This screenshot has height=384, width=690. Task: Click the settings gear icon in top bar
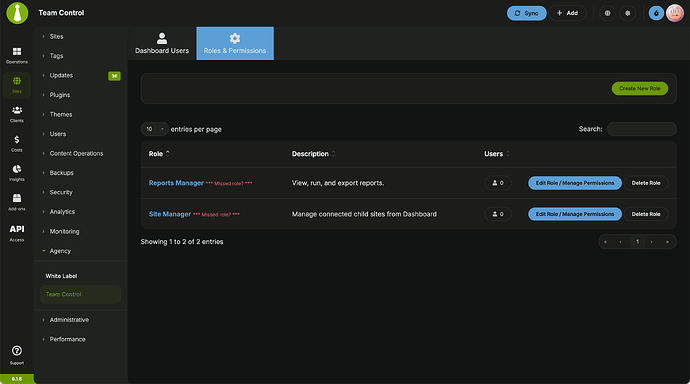coord(628,13)
